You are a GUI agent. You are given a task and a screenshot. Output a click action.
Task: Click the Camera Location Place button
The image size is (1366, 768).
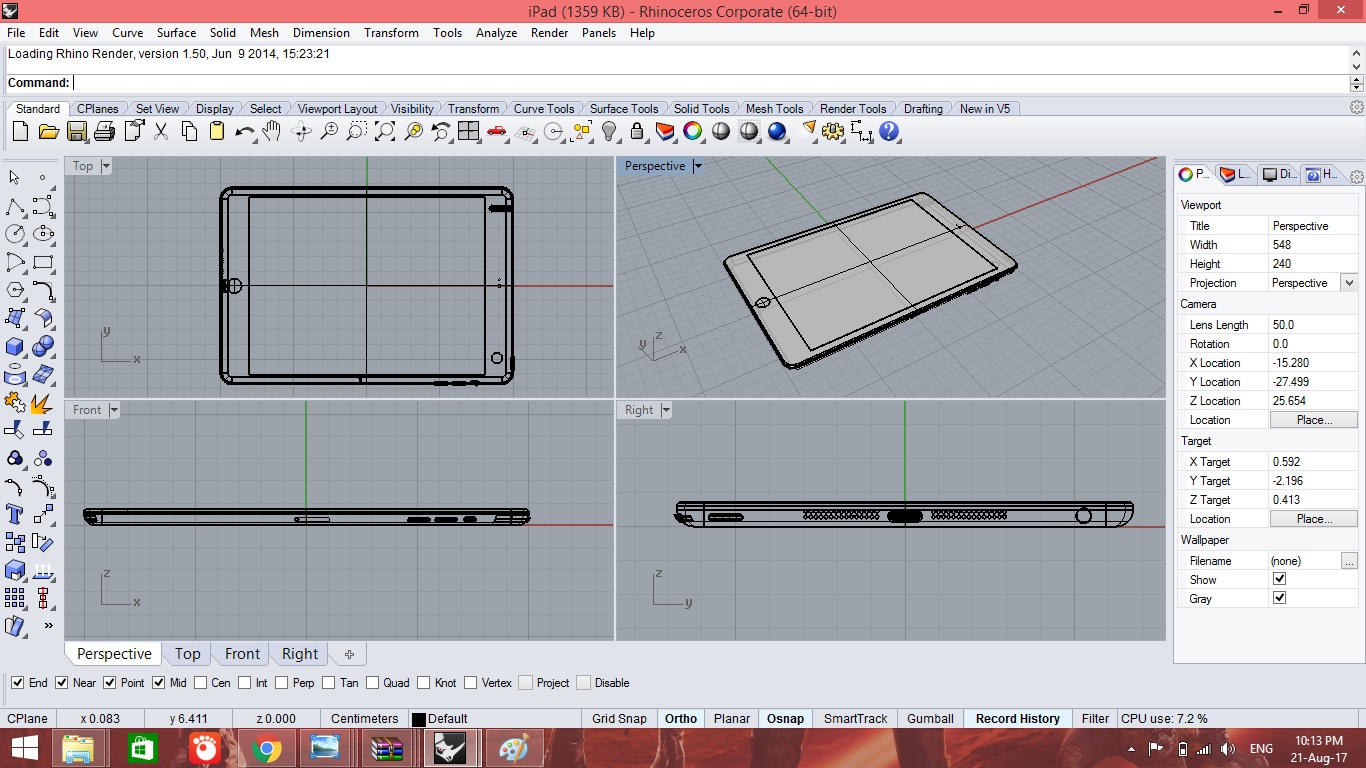tap(1313, 420)
